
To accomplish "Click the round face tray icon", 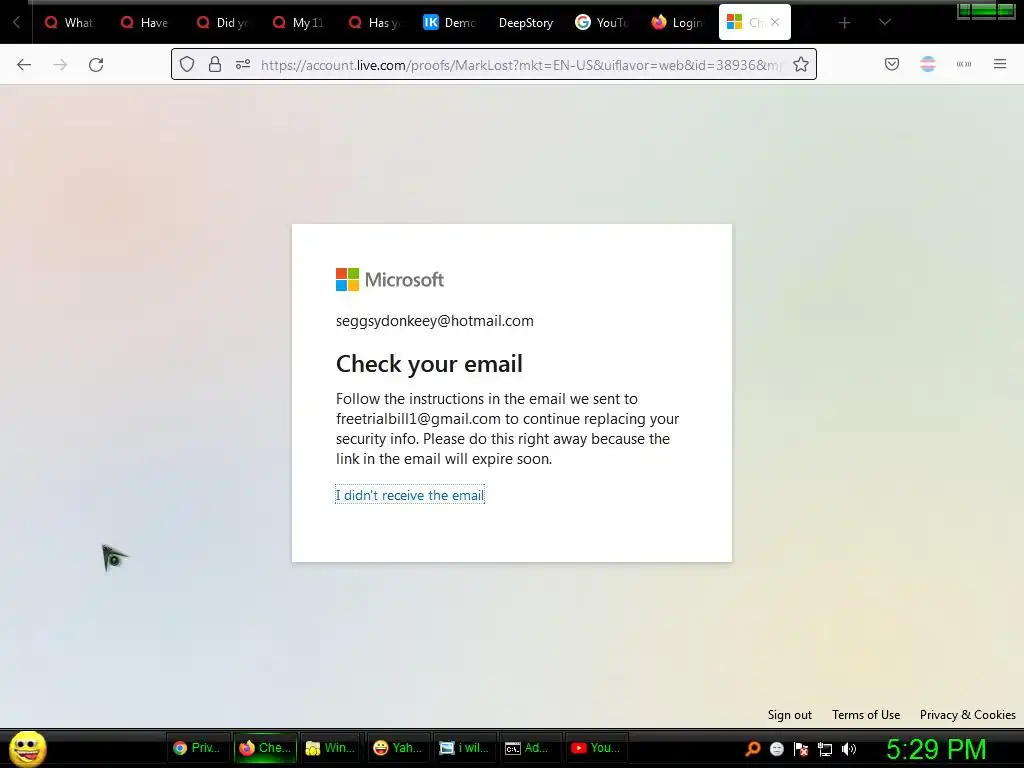I will click(x=776, y=749).
